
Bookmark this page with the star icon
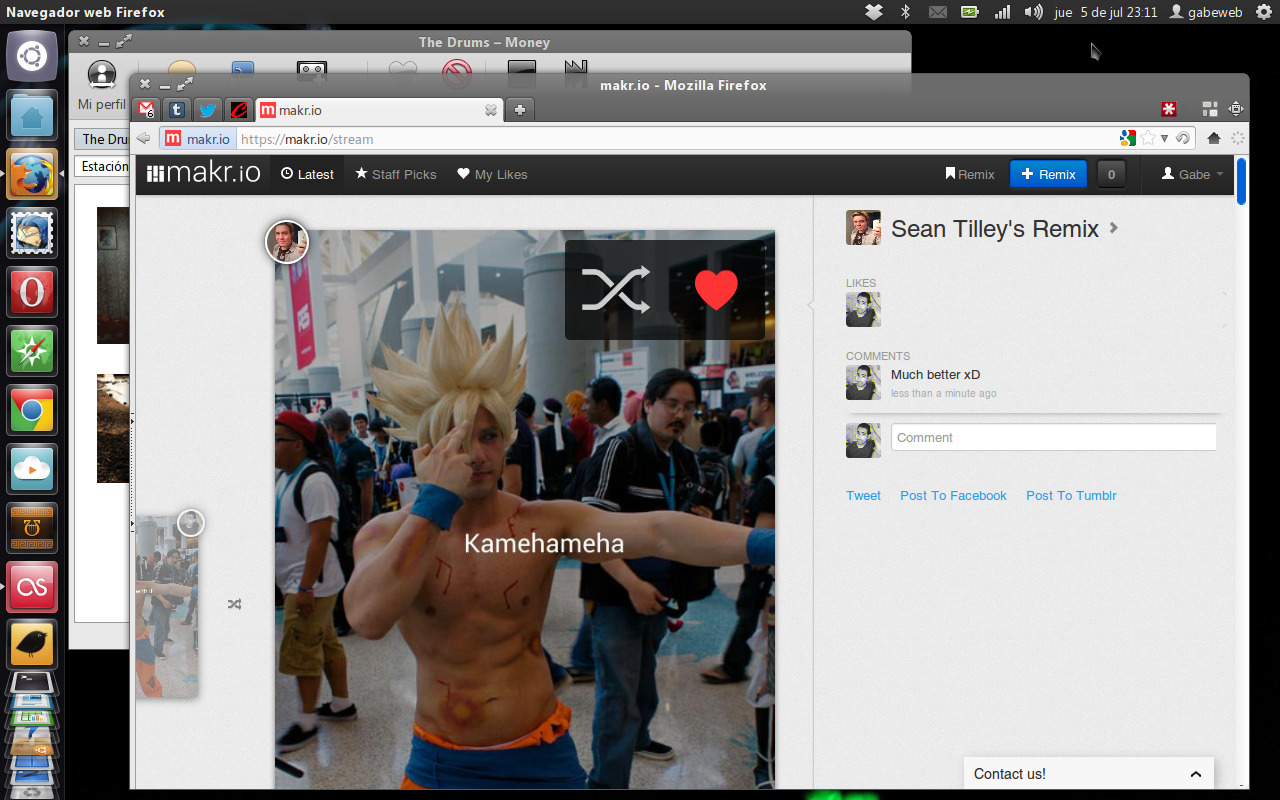[1148, 138]
